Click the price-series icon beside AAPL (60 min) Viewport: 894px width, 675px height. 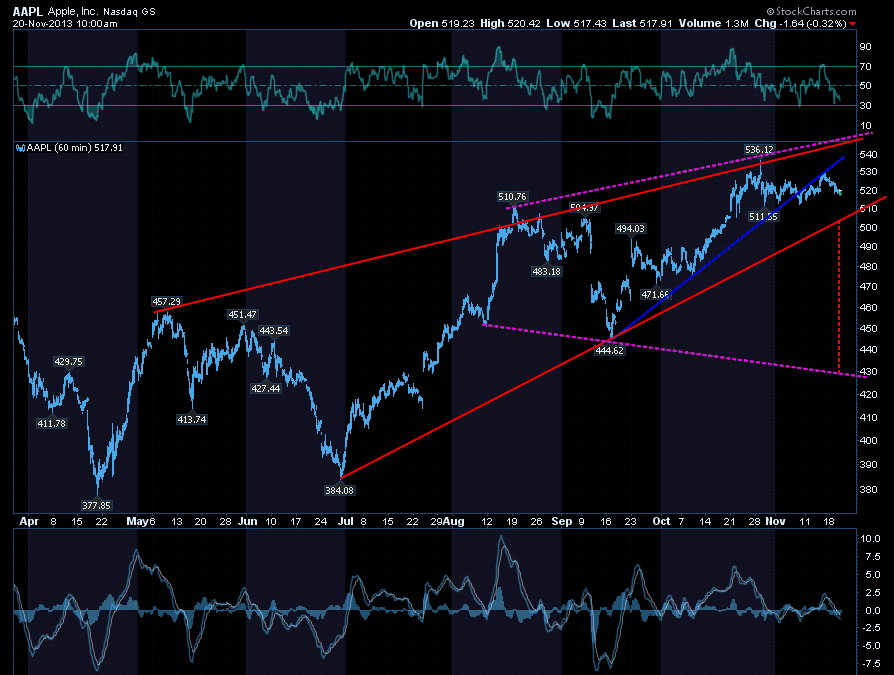click(x=21, y=148)
